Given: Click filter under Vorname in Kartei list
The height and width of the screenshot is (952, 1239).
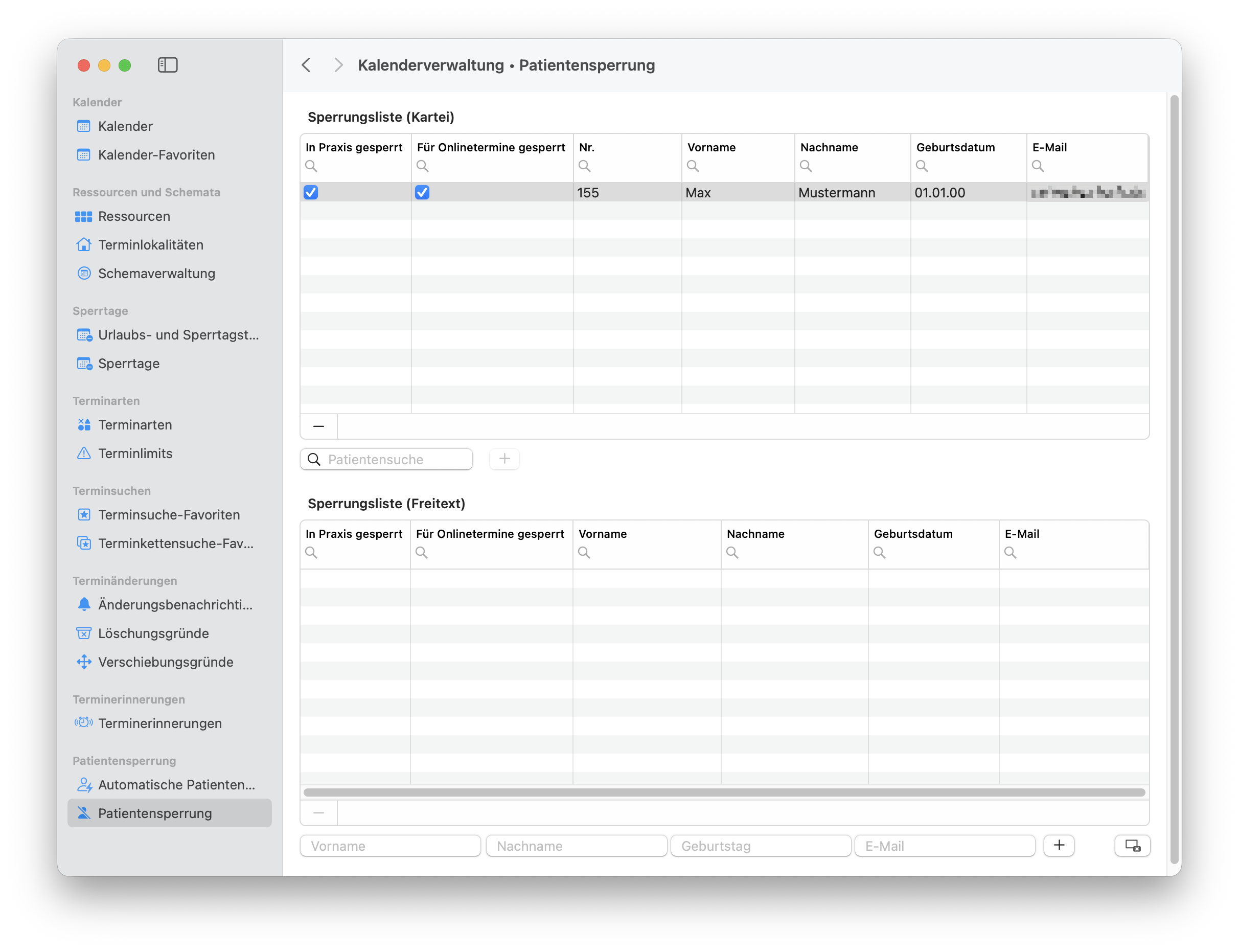Looking at the screenshot, I should (738, 166).
